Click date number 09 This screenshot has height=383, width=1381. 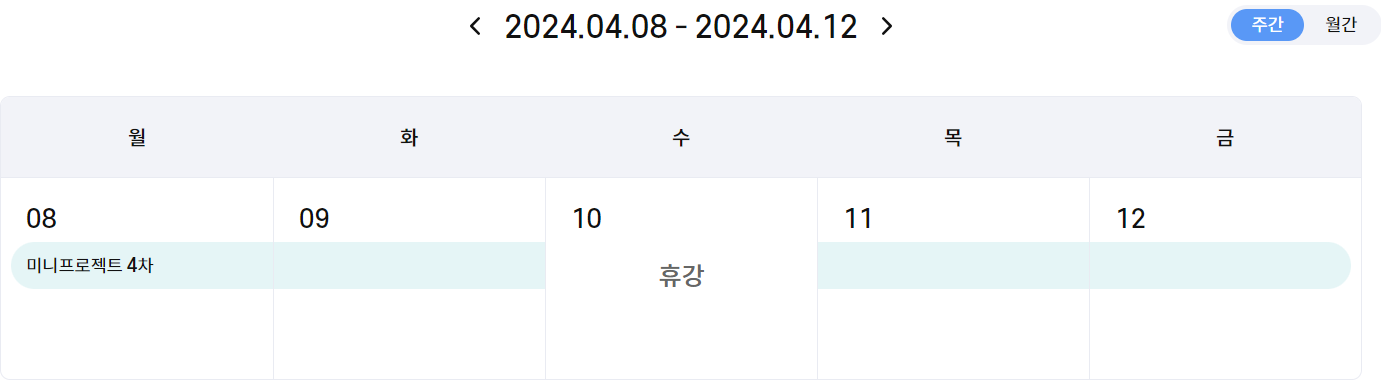[314, 219]
